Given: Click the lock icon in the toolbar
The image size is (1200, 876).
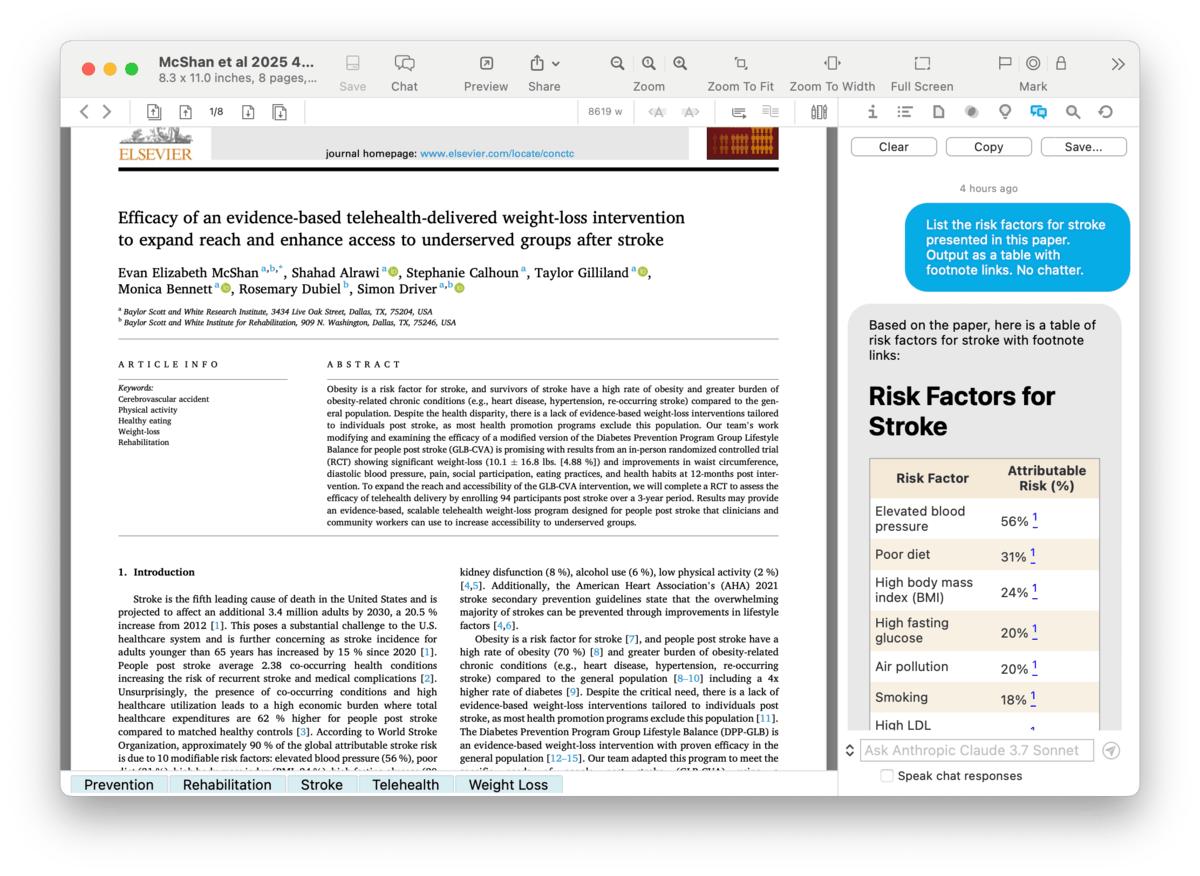Looking at the screenshot, I should pyautogui.click(x=1061, y=64).
